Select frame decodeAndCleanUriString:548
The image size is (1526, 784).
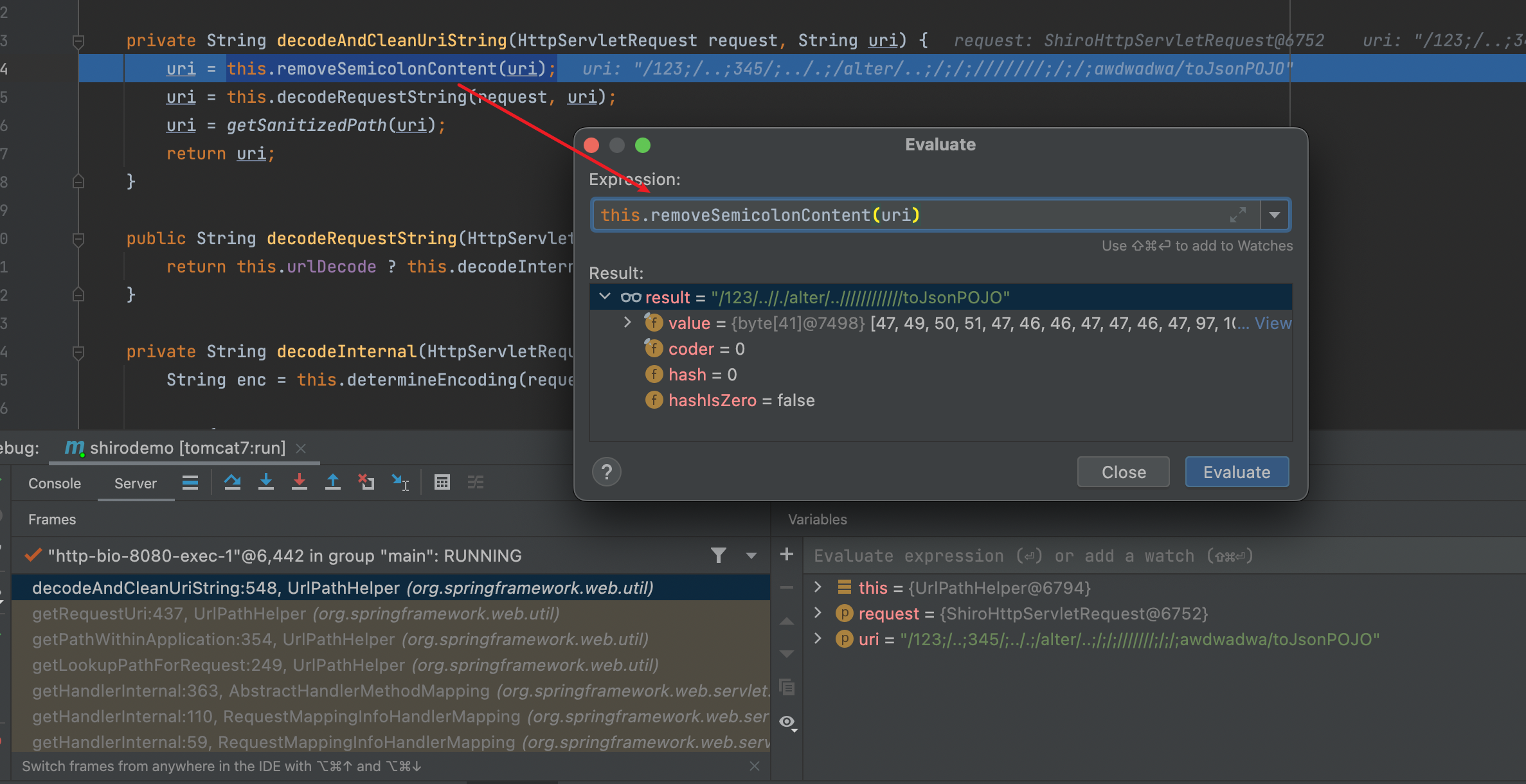click(x=391, y=588)
